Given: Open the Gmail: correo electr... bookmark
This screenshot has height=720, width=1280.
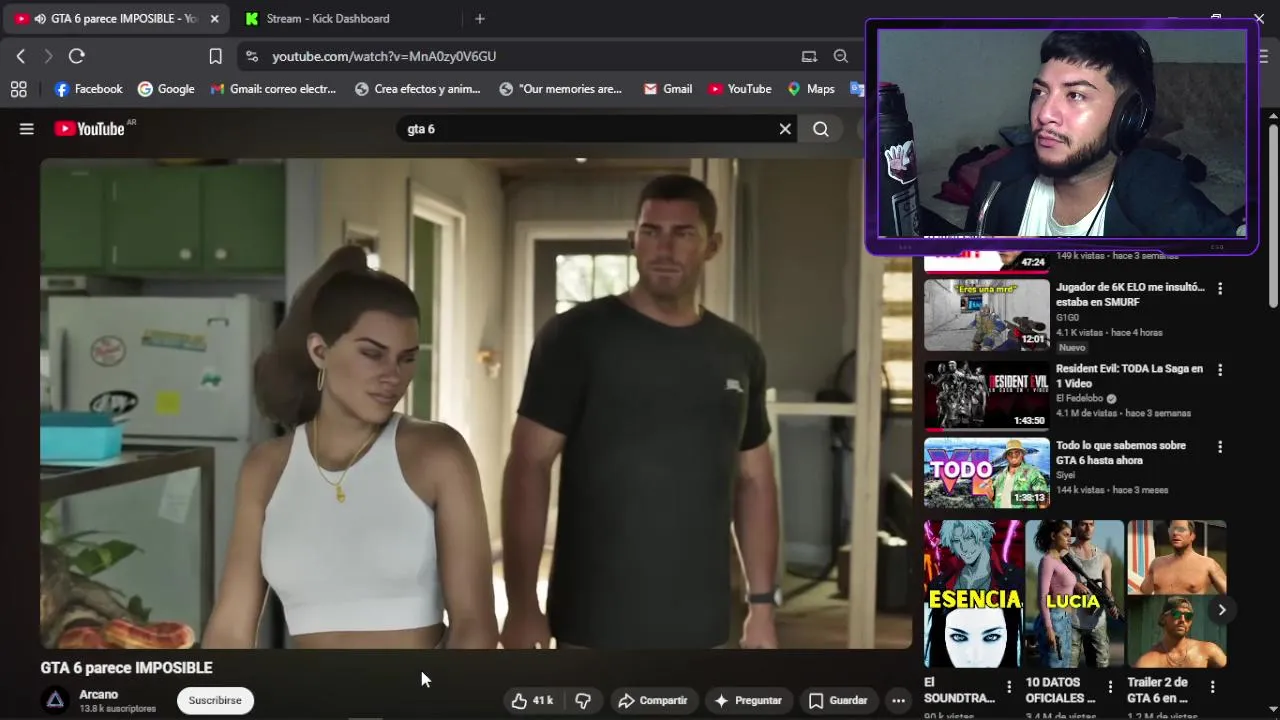Looking at the screenshot, I should tap(273, 89).
